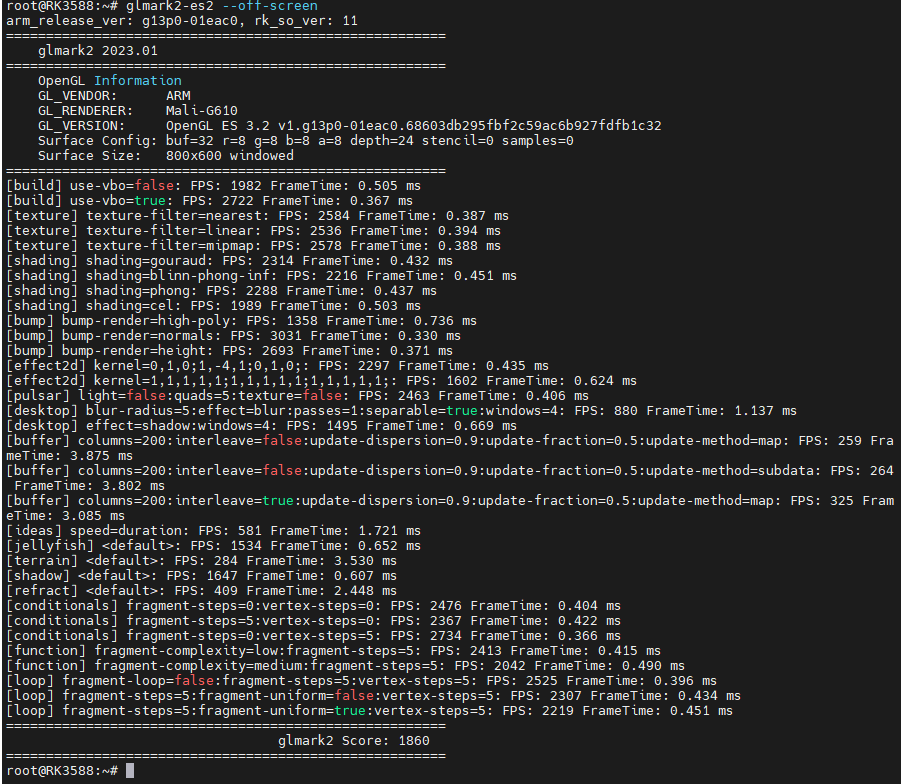Click conditionals 'fragment-steps=0:vertex-steps=5' line
Image resolution: width=901 pixels, height=784 pixels.
[314, 635]
